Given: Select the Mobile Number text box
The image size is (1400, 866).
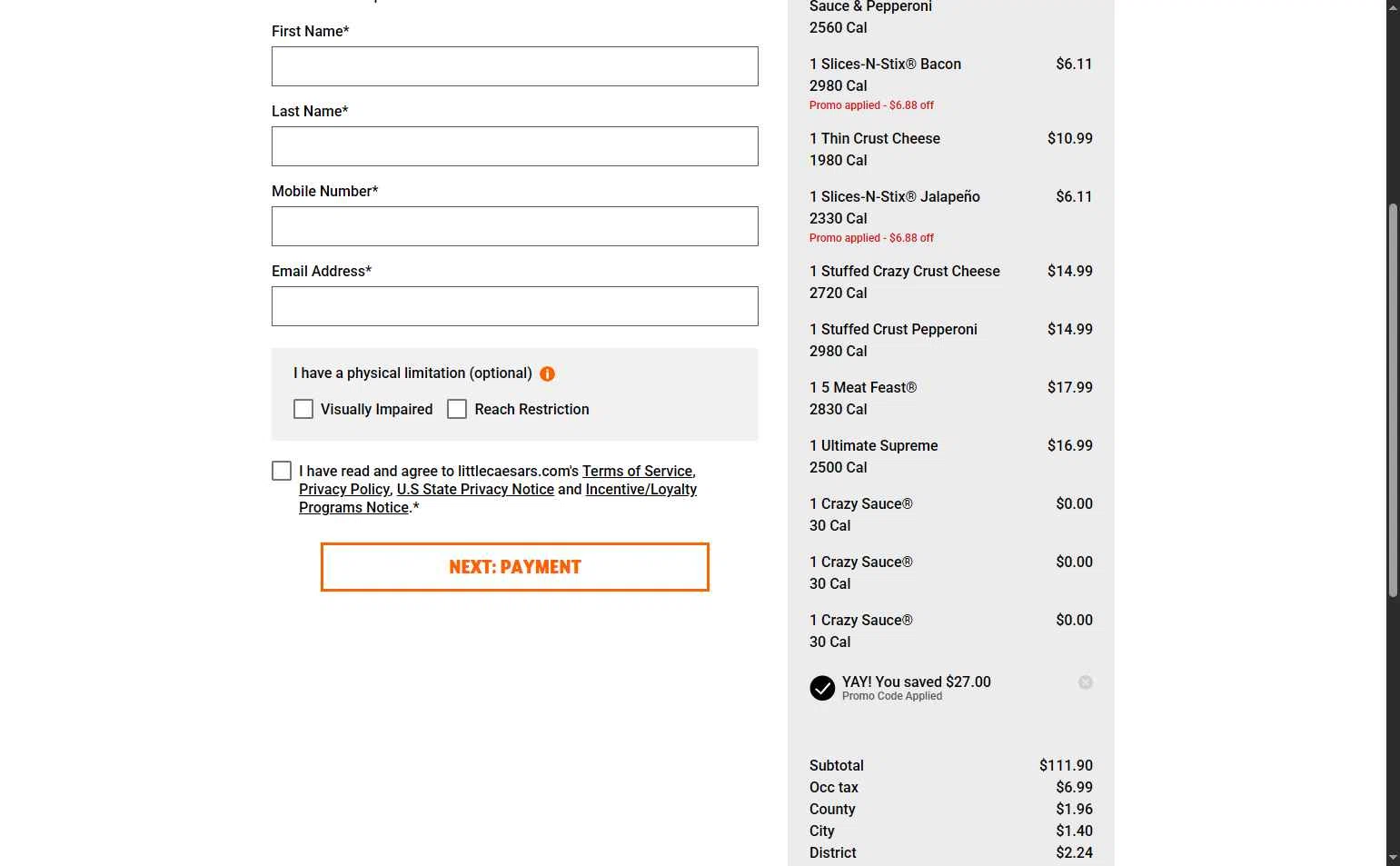Looking at the screenshot, I should 514,226.
